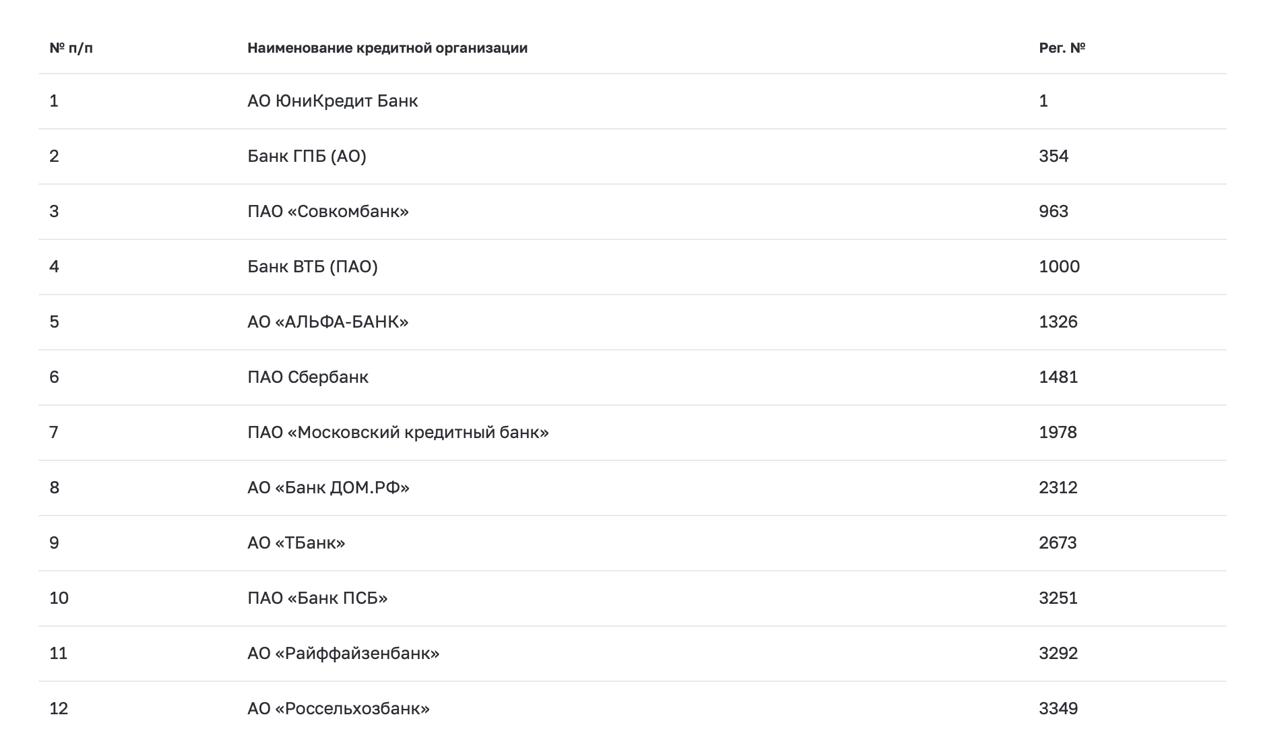Click on АО «Банк ДОМ.РФ» name

pos(328,488)
